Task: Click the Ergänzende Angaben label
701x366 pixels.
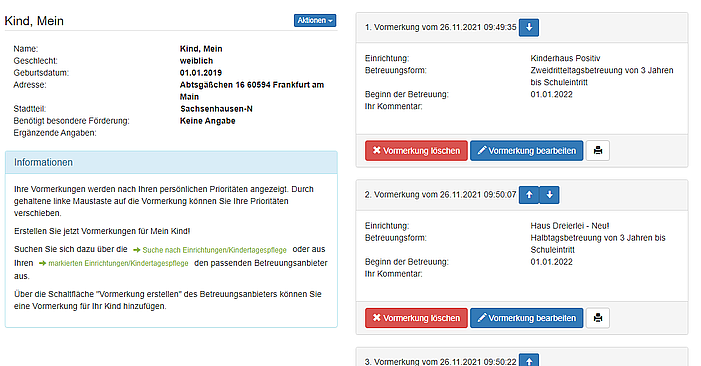Action: [55, 133]
